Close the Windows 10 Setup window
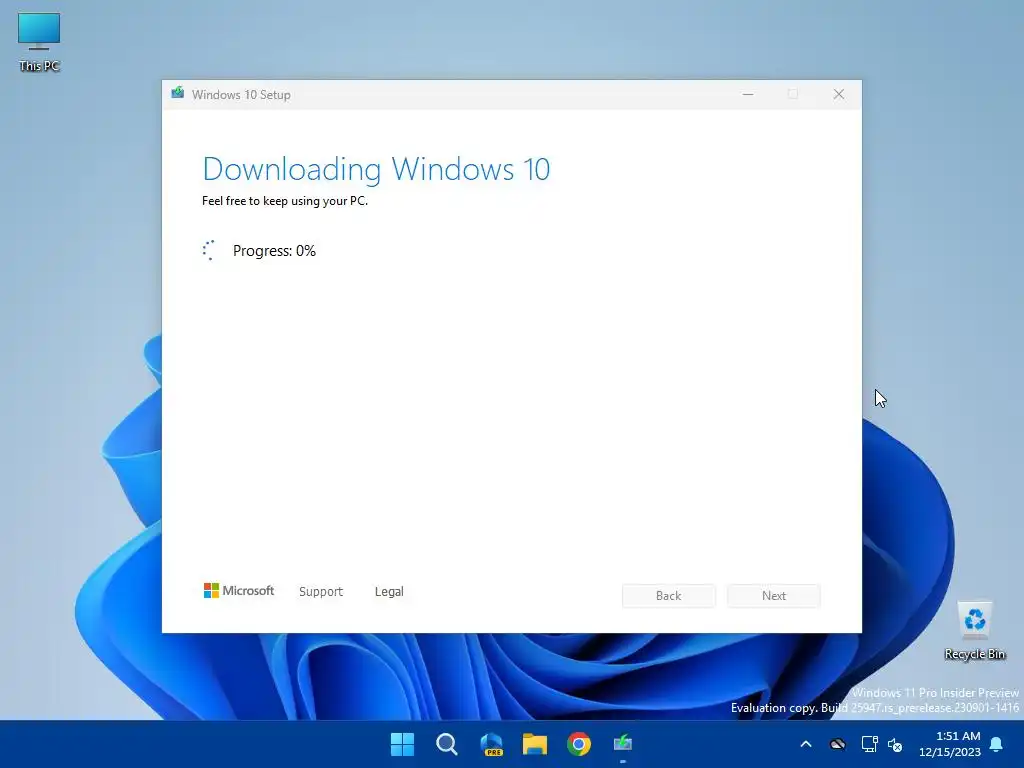The width and height of the screenshot is (1024, 768). click(x=839, y=94)
